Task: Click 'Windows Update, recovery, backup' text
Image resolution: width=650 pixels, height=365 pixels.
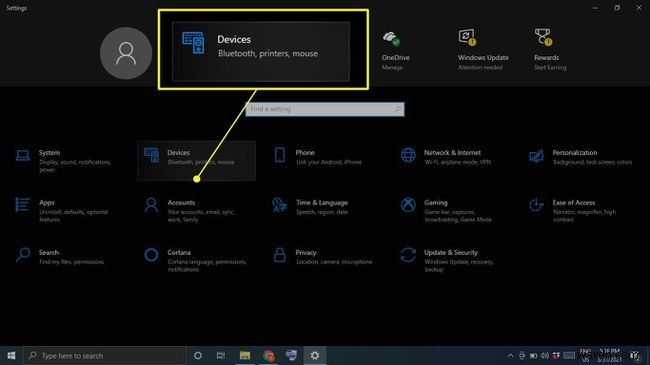Action: click(459, 265)
